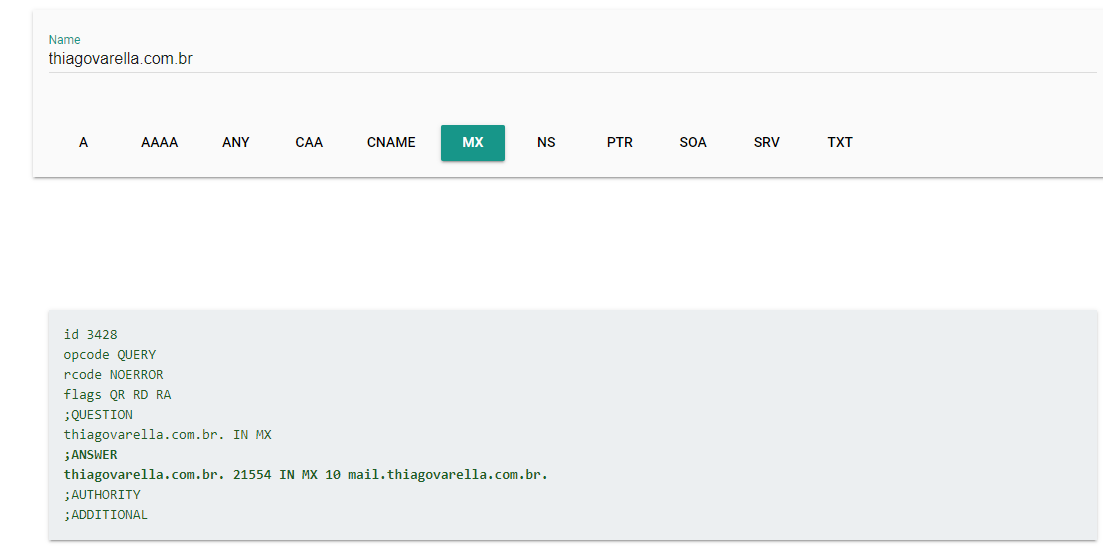Click the "flags QR RD RA" line
The image size is (1103, 558).
click(x=117, y=395)
